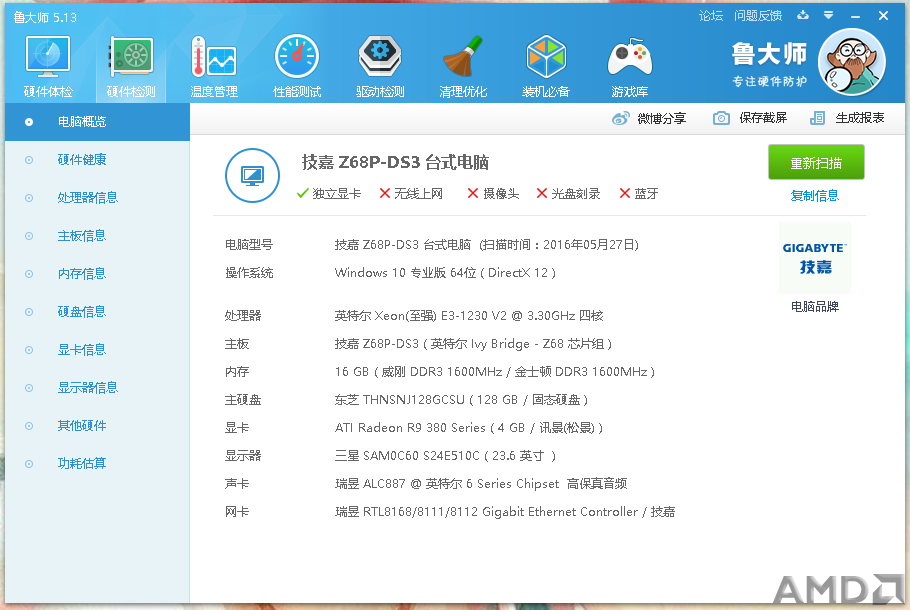Click the round desktop computer icon
The height and width of the screenshot is (610, 910).
tap(252, 175)
